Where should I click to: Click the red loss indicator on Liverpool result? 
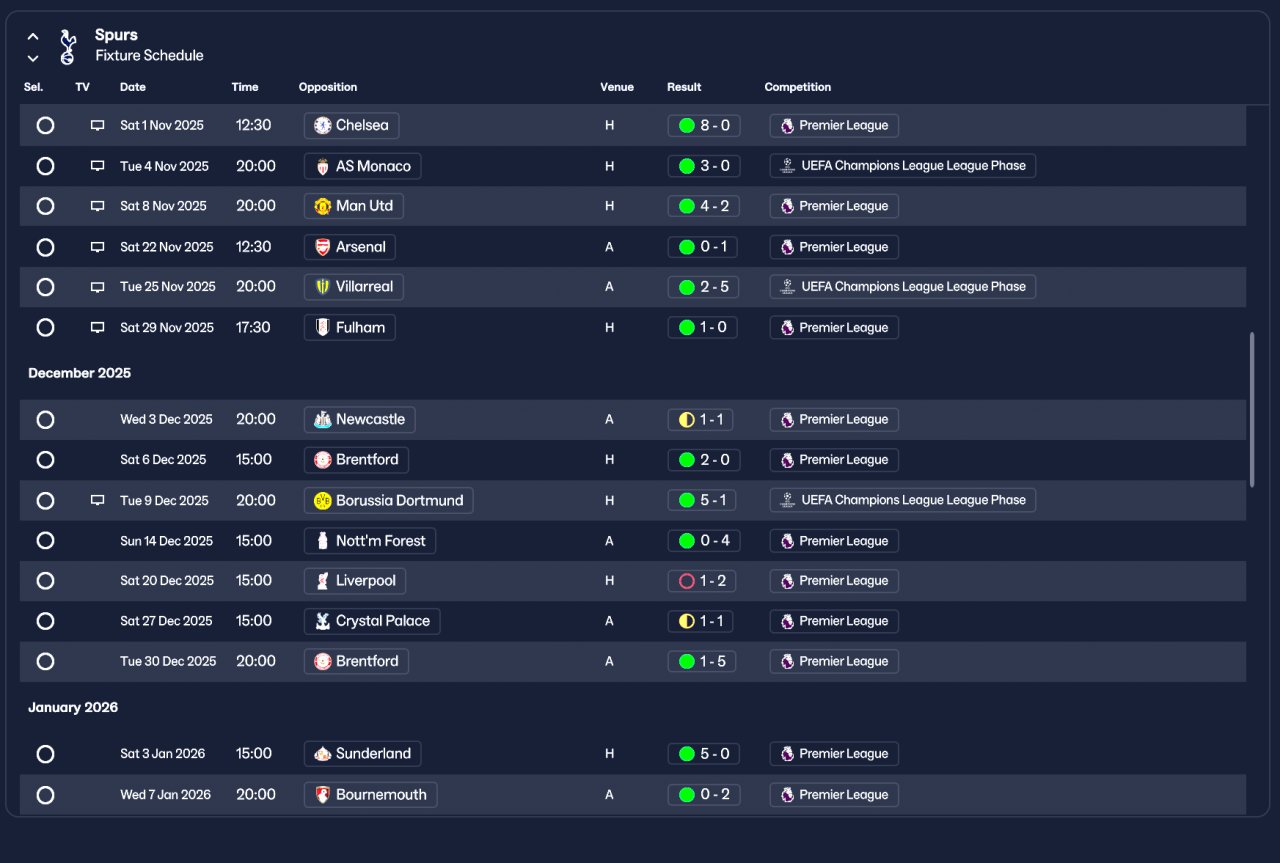point(686,581)
